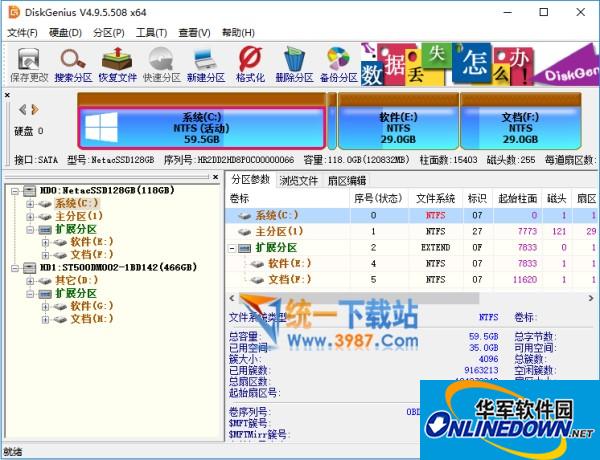
Task: Select 文档(F:) row in partition table
Action: (412, 280)
